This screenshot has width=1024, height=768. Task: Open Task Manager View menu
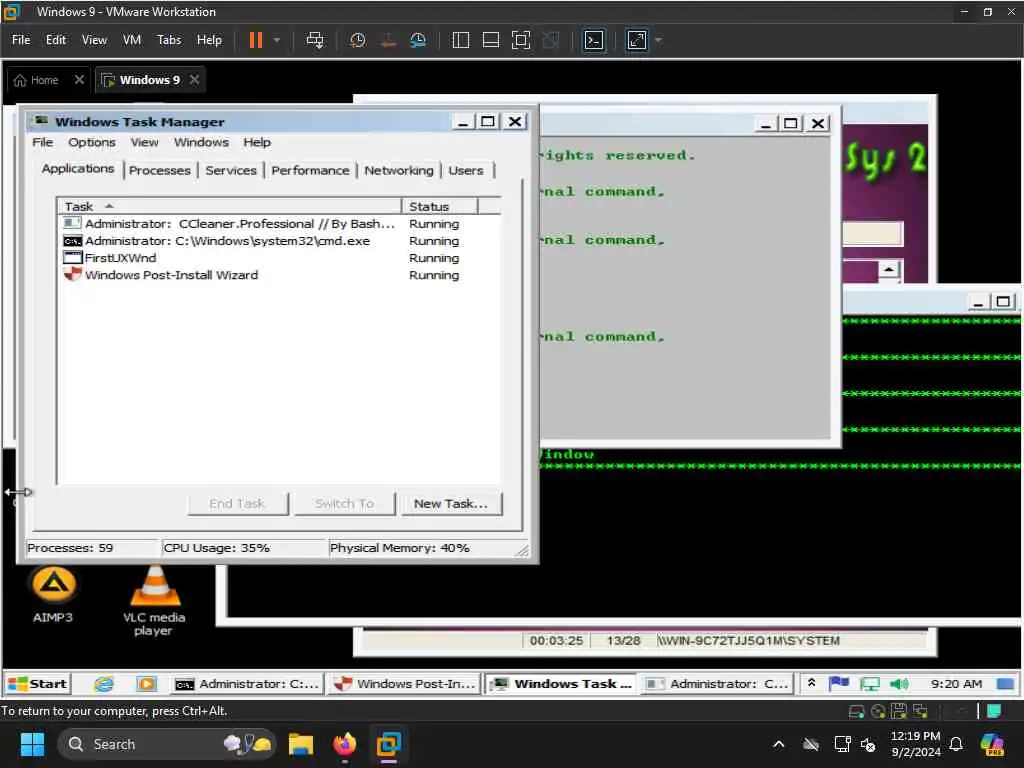coord(144,142)
